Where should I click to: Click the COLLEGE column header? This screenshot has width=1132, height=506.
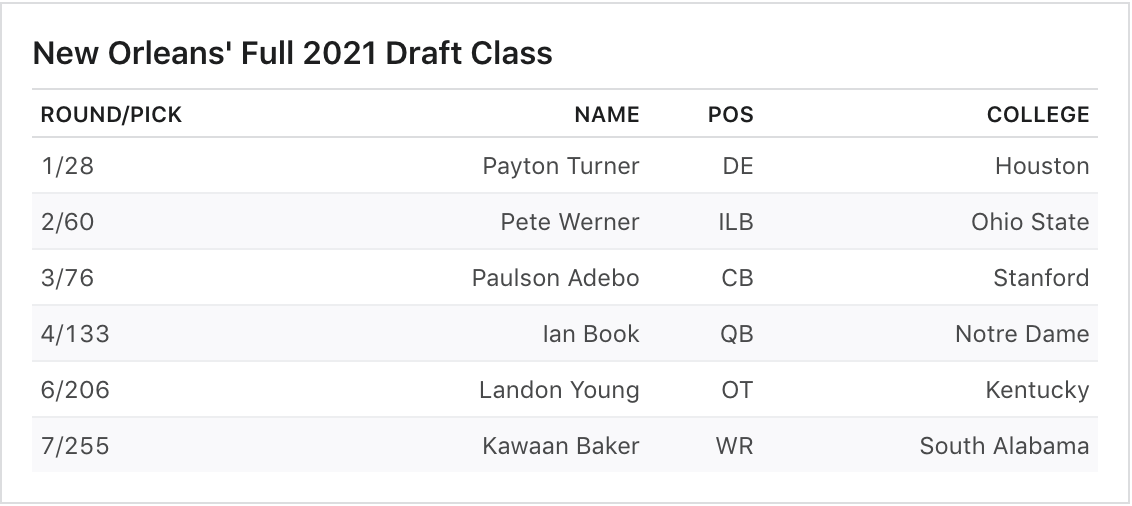pyautogui.click(x=1037, y=115)
